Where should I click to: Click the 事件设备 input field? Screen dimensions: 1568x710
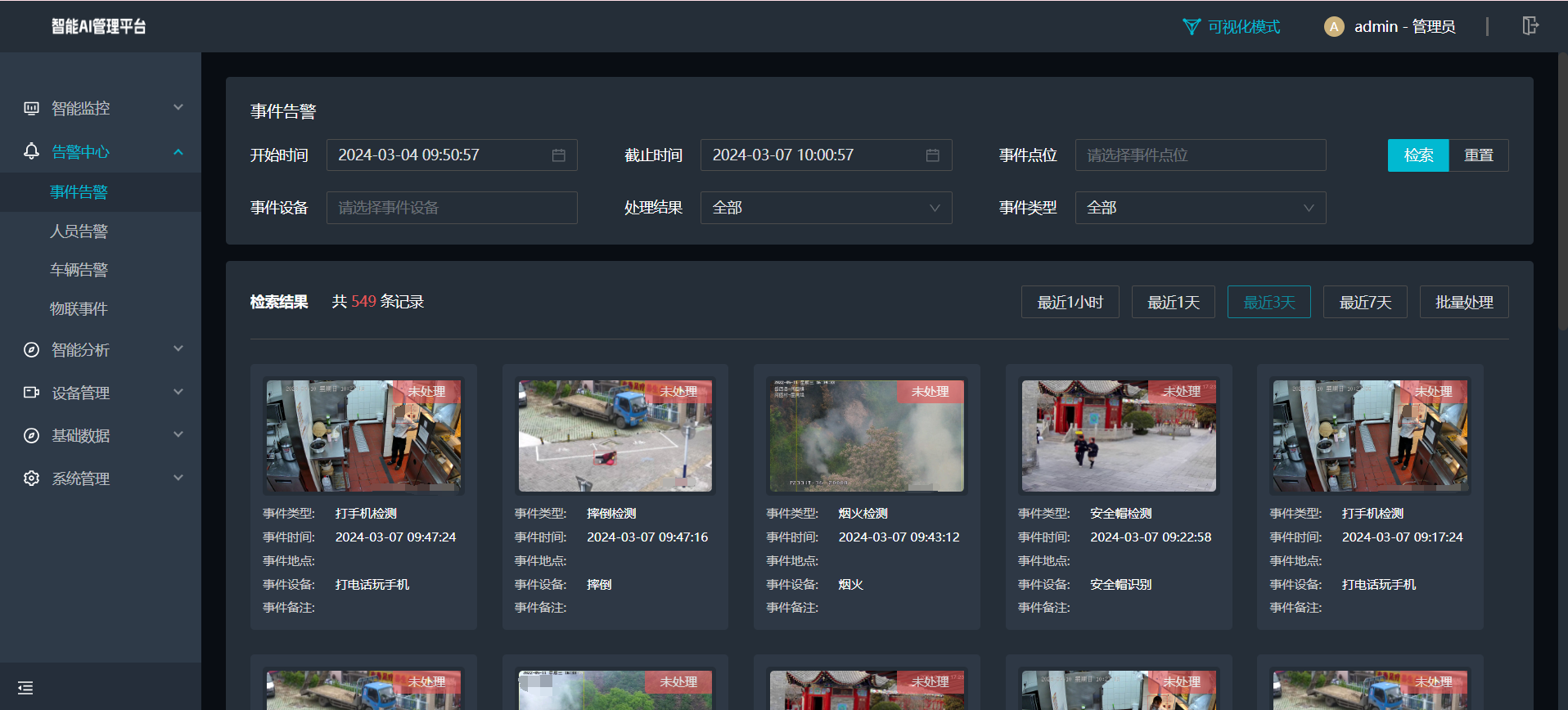(x=452, y=208)
